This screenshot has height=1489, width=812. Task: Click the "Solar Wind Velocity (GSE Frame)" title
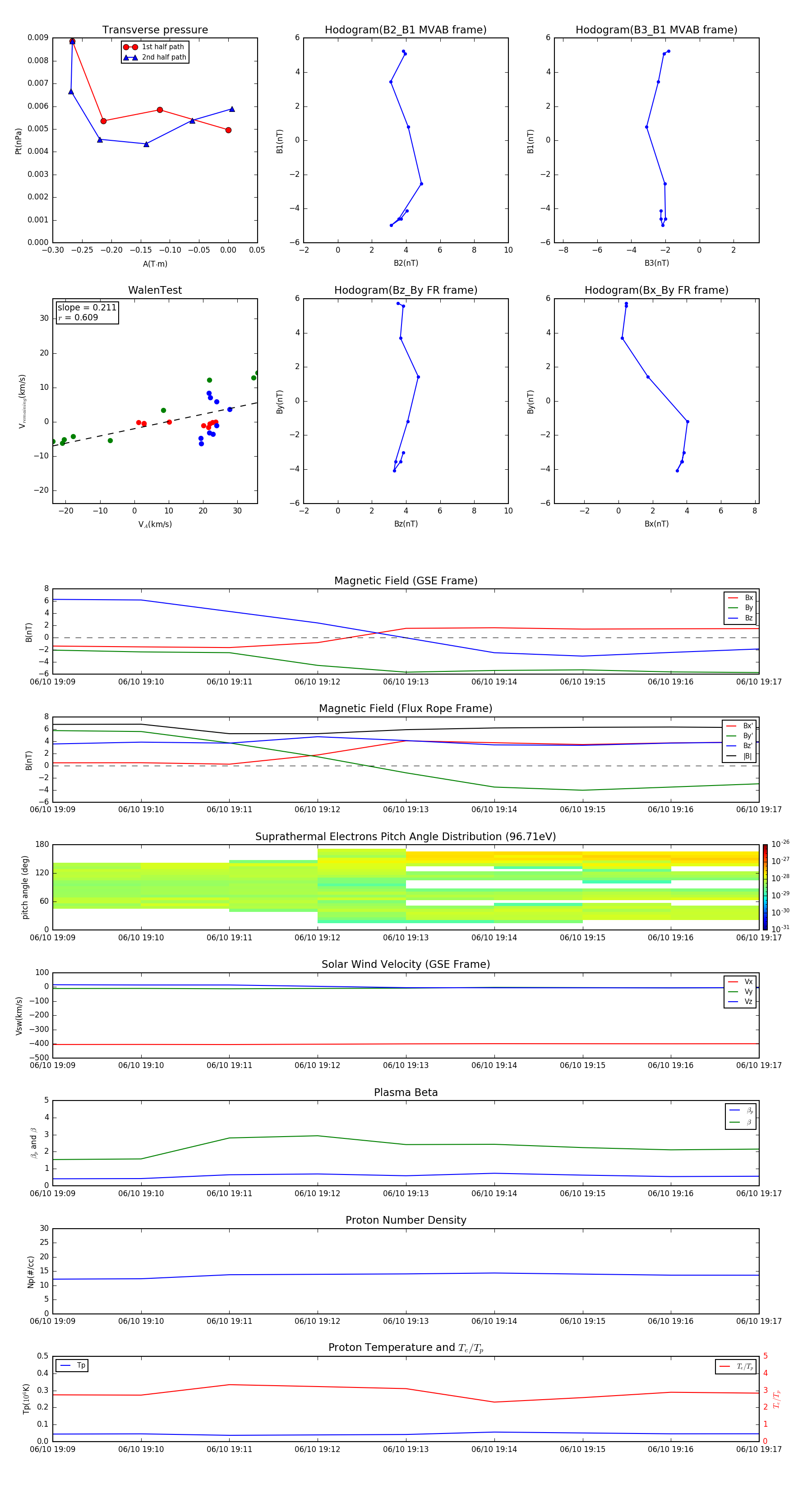(x=406, y=965)
